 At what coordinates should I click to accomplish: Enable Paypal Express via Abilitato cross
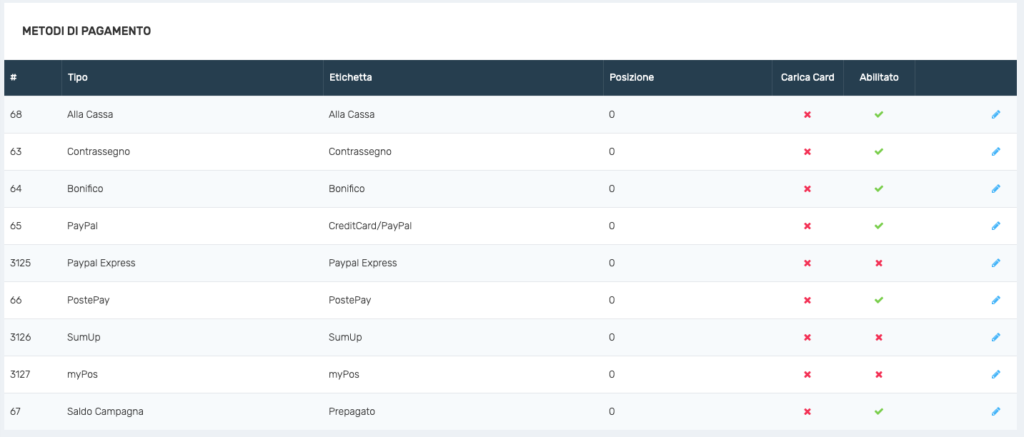tap(878, 263)
